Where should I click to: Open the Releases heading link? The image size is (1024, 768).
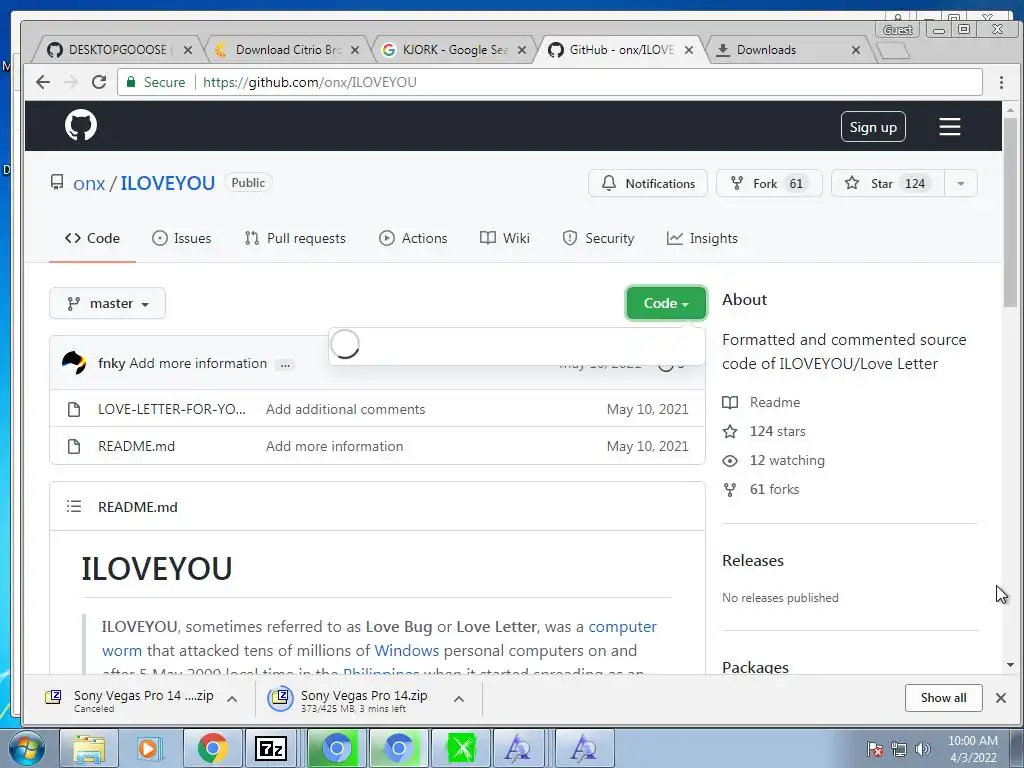coord(753,561)
